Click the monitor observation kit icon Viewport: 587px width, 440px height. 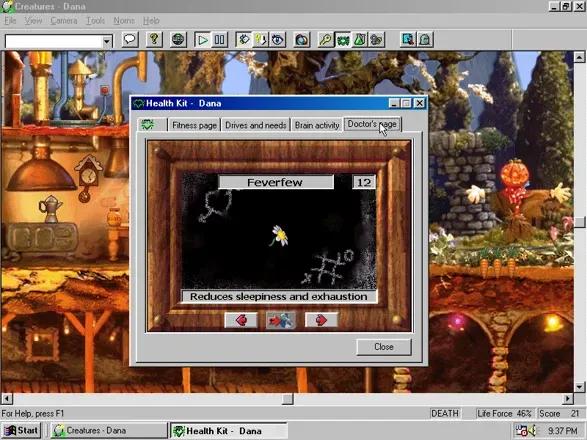click(x=408, y=39)
